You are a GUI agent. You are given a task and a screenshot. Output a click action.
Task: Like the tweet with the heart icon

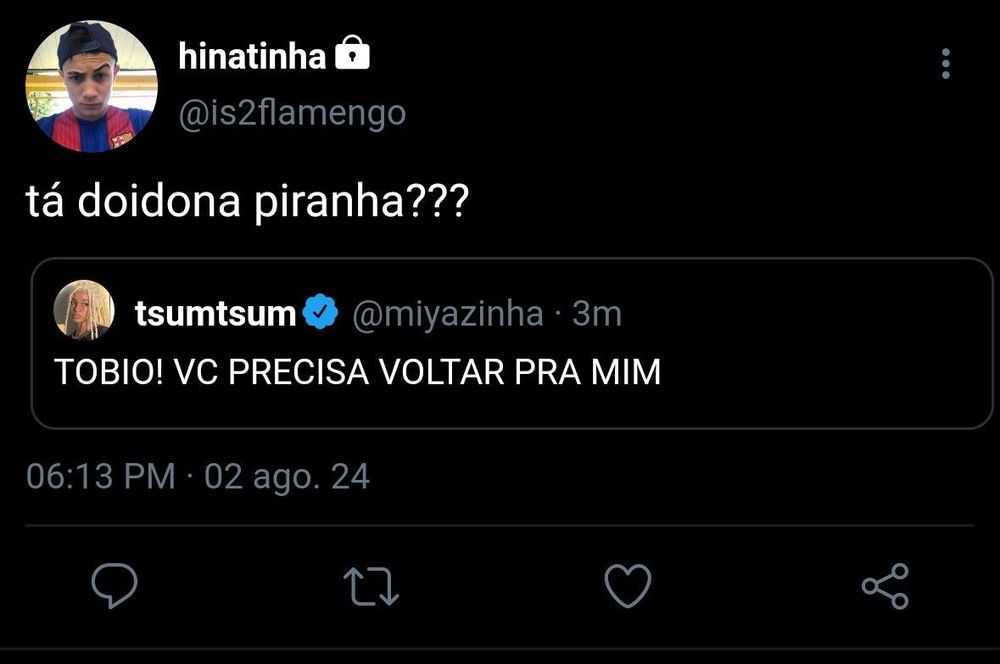click(628, 585)
